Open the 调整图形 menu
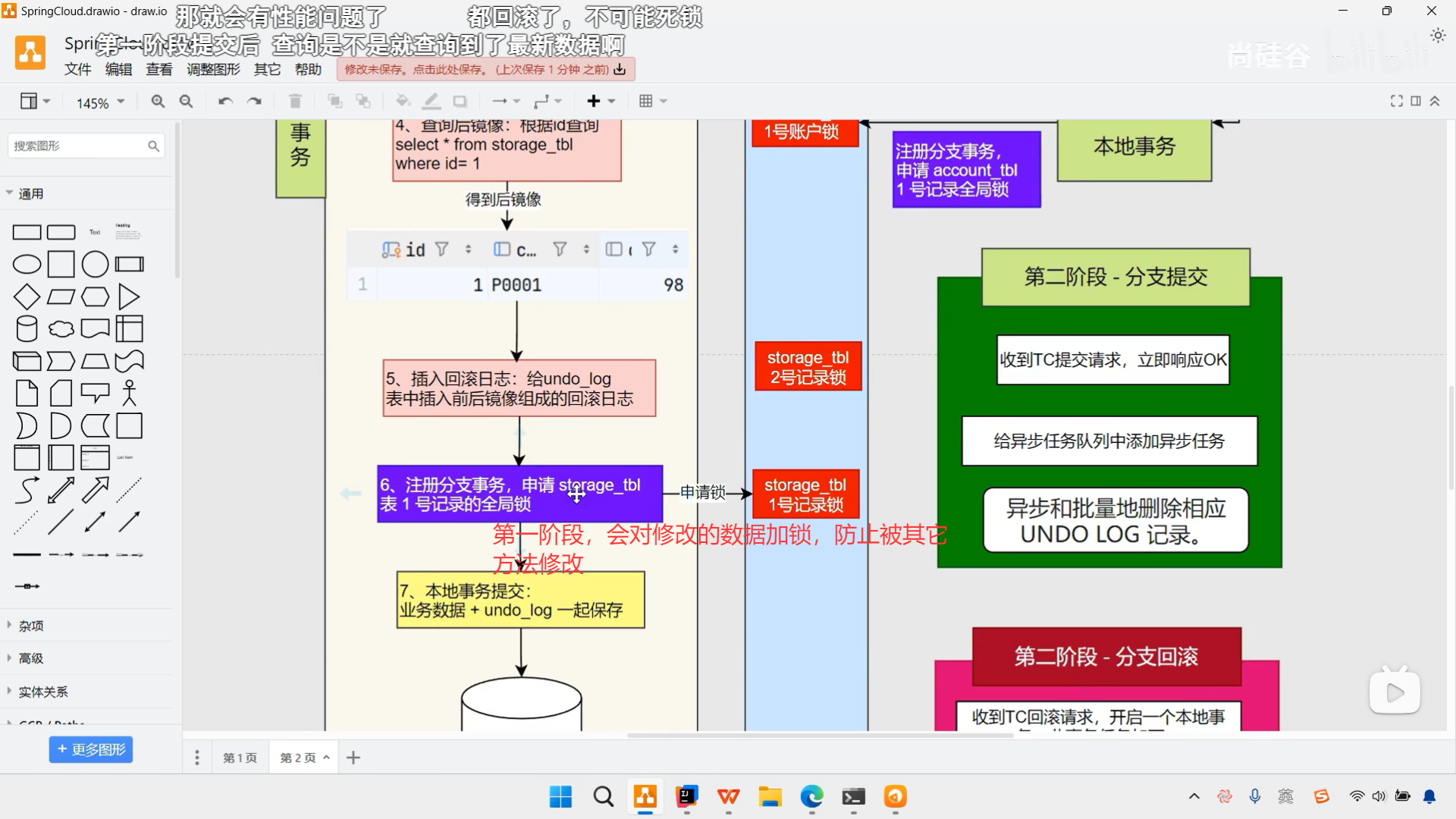Viewport: 1456px width, 819px height. pyautogui.click(x=213, y=70)
